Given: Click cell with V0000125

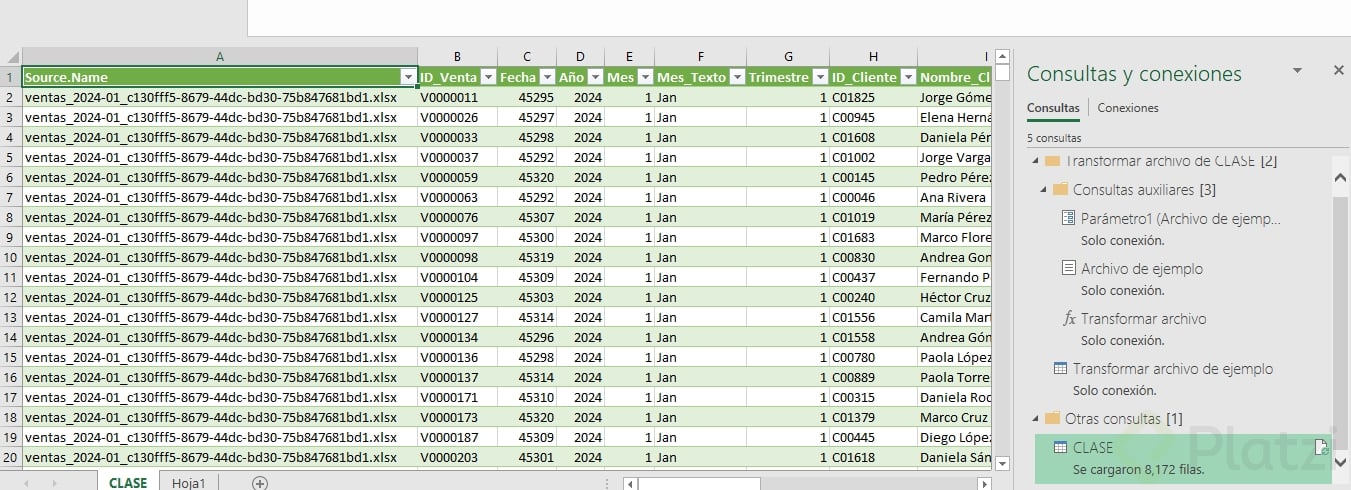Looking at the screenshot, I should (x=457, y=297).
